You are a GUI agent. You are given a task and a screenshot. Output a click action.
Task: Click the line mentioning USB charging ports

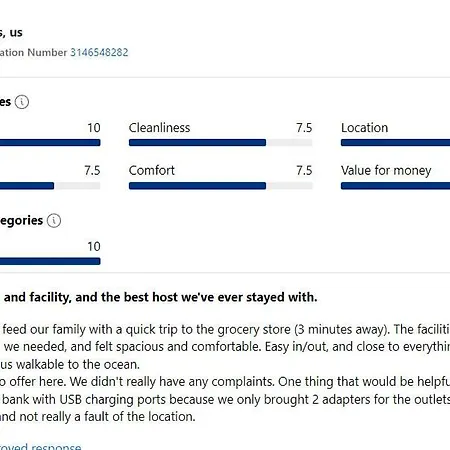225,399
